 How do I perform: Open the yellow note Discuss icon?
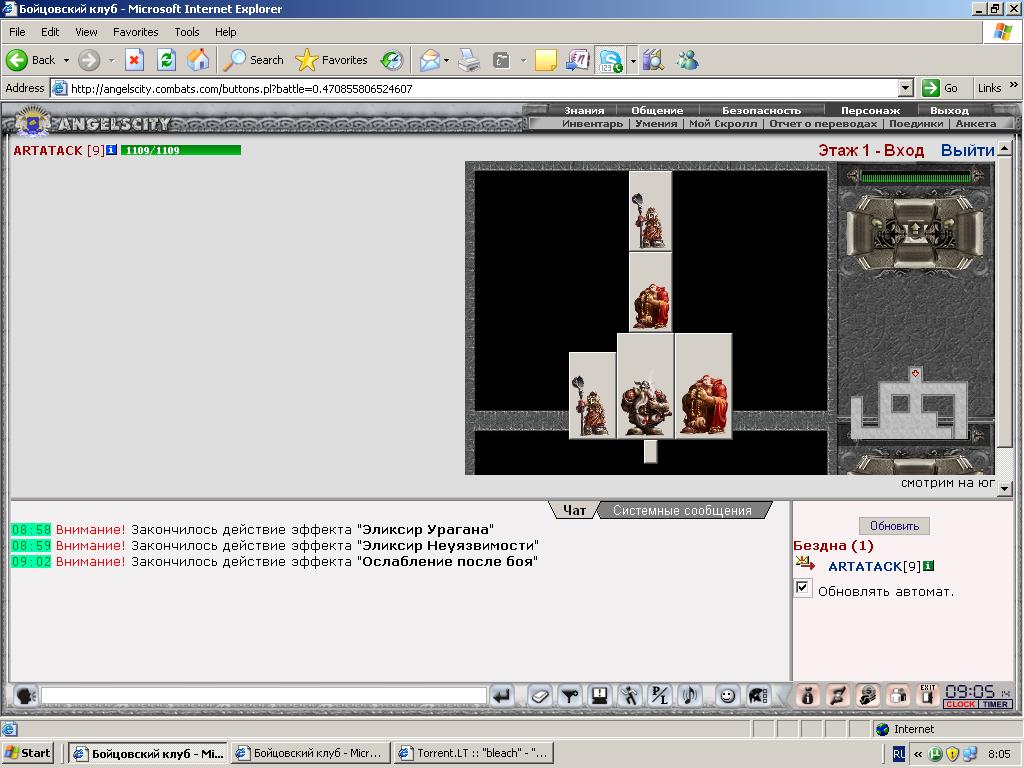coord(545,60)
